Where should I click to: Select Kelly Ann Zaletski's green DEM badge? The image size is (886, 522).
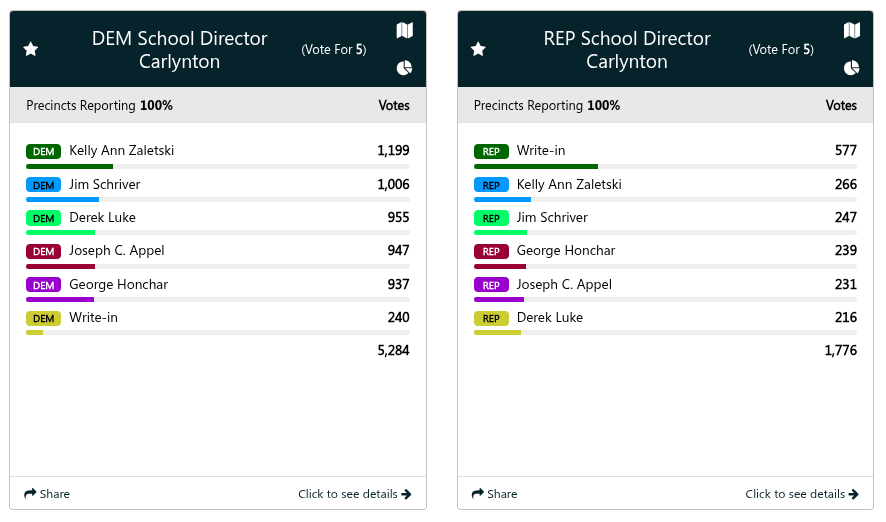click(44, 152)
